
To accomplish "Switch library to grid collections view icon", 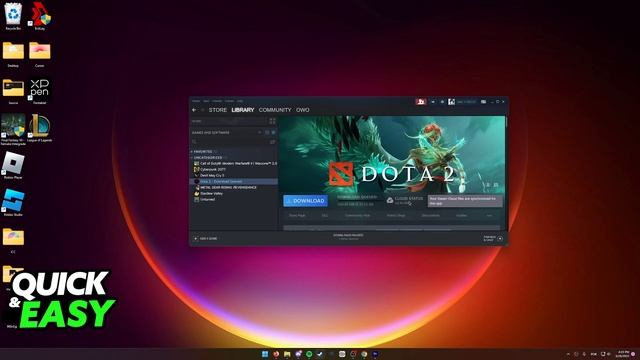I will pyautogui.click(x=272, y=121).
